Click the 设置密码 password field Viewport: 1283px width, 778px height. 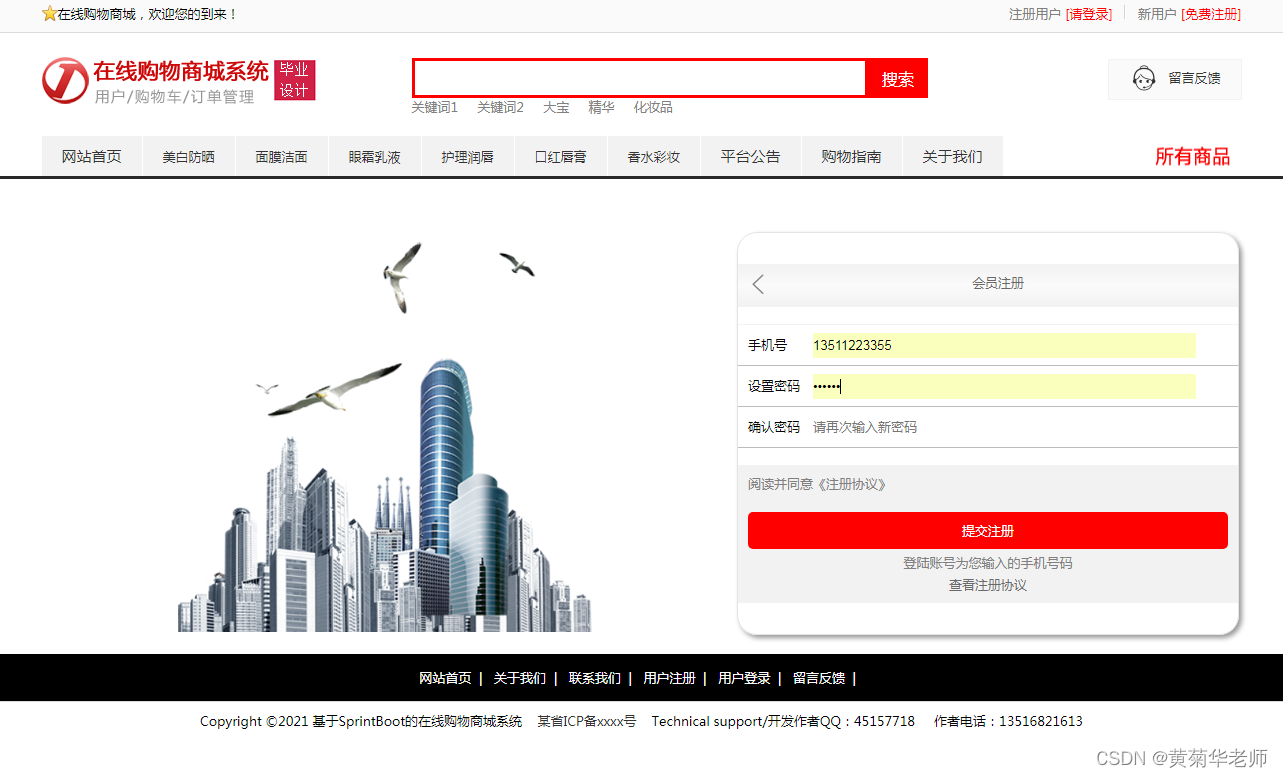[x=1004, y=386]
